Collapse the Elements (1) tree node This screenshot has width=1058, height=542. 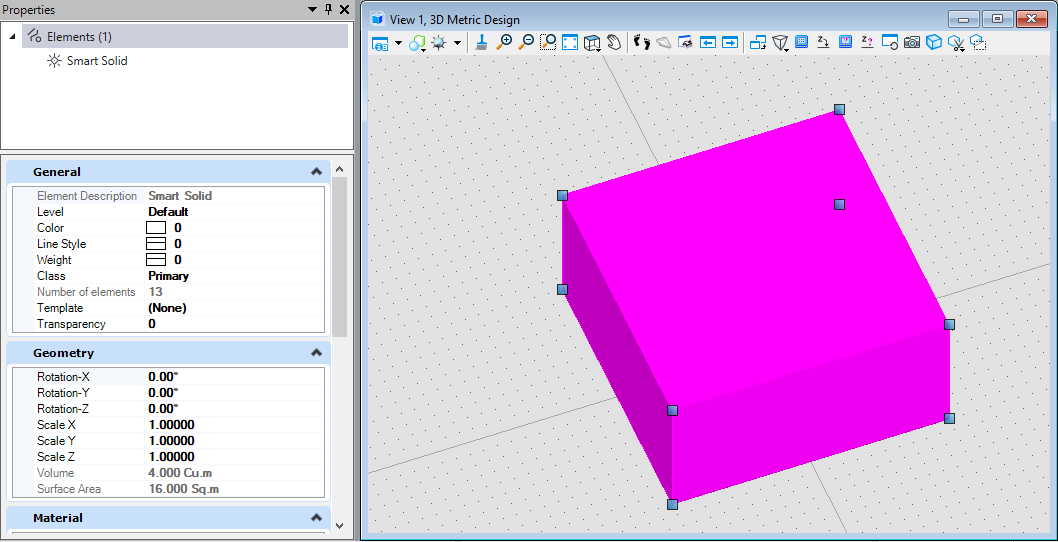[x=13, y=36]
